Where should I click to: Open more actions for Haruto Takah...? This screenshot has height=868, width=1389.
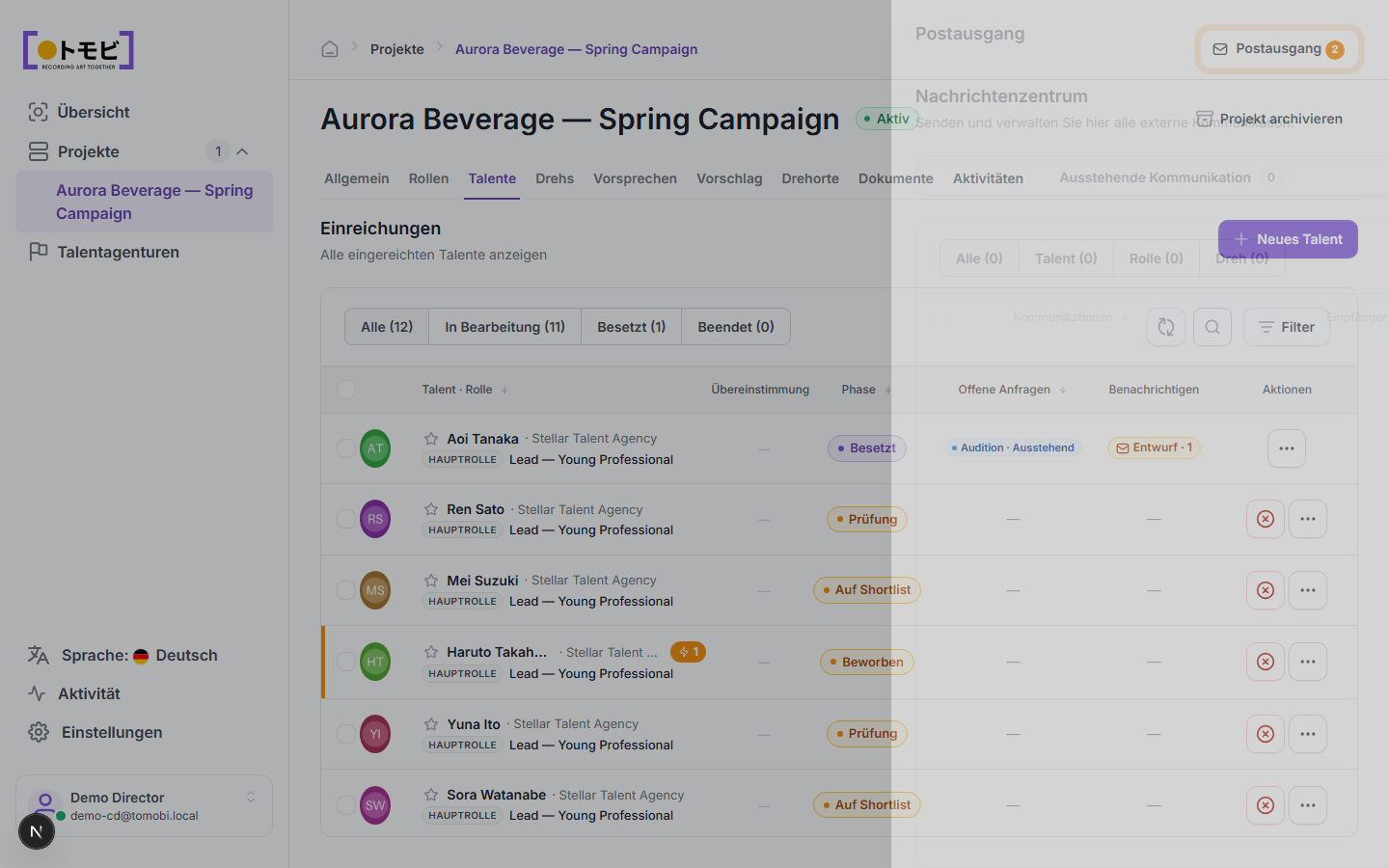pyautogui.click(x=1308, y=662)
